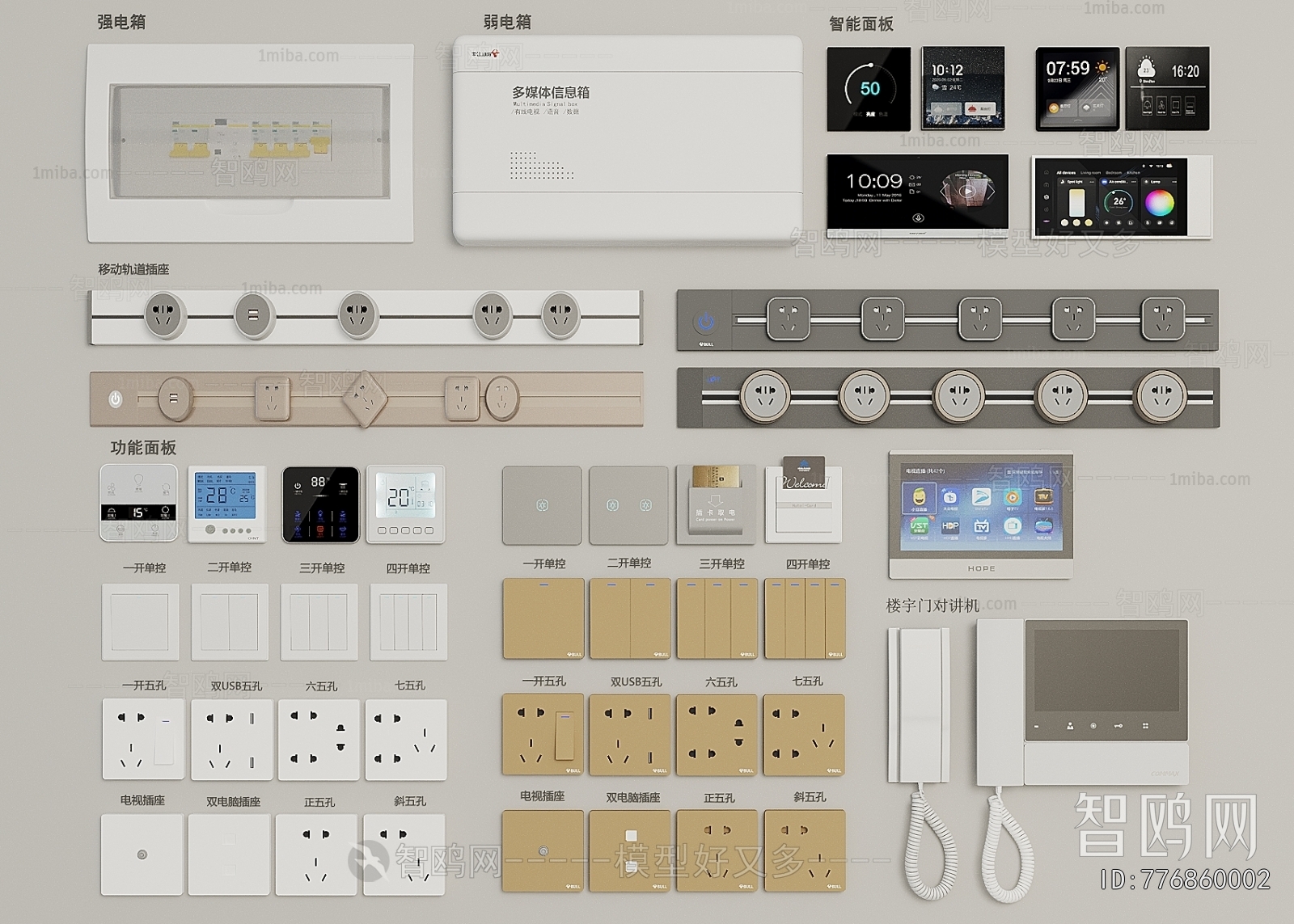
Task: Click the TV jack on the gold 电视插座
Action: tap(543, 850)
